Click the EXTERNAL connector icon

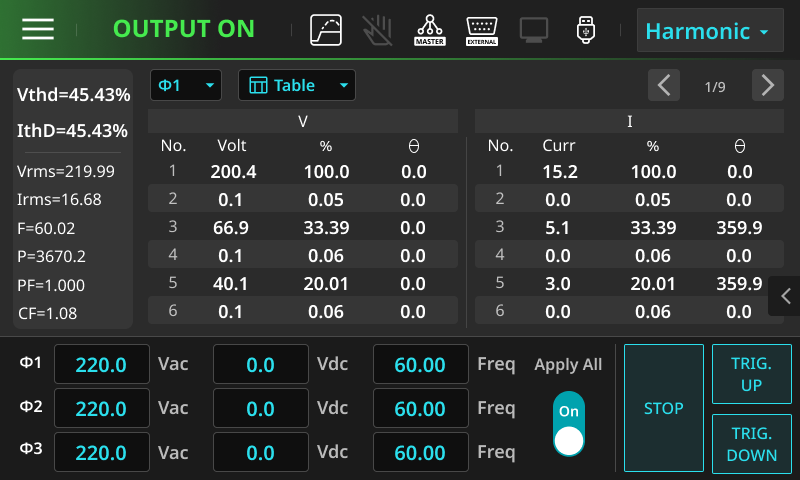click(482, 30)
